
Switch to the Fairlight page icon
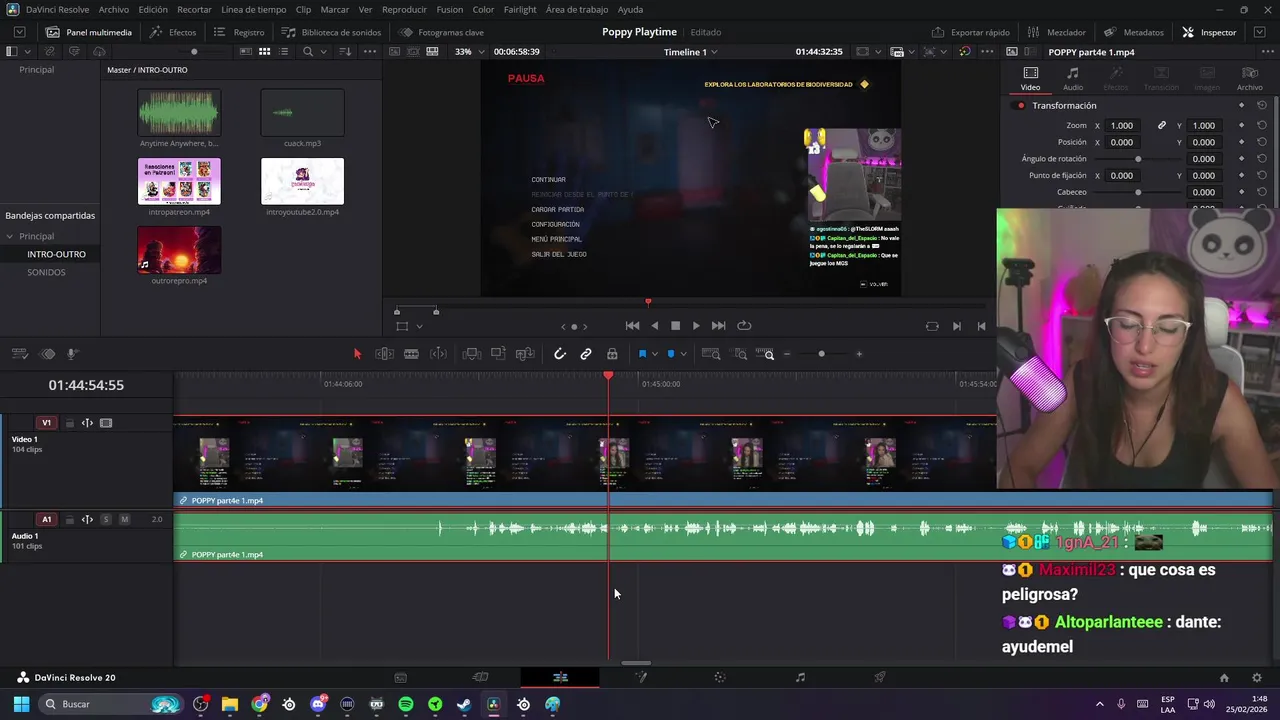click(x=800, y=677)
